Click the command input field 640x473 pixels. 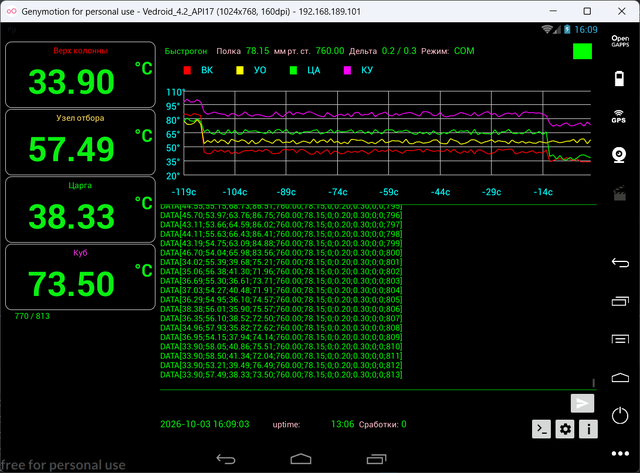click(x=363, y=404)
